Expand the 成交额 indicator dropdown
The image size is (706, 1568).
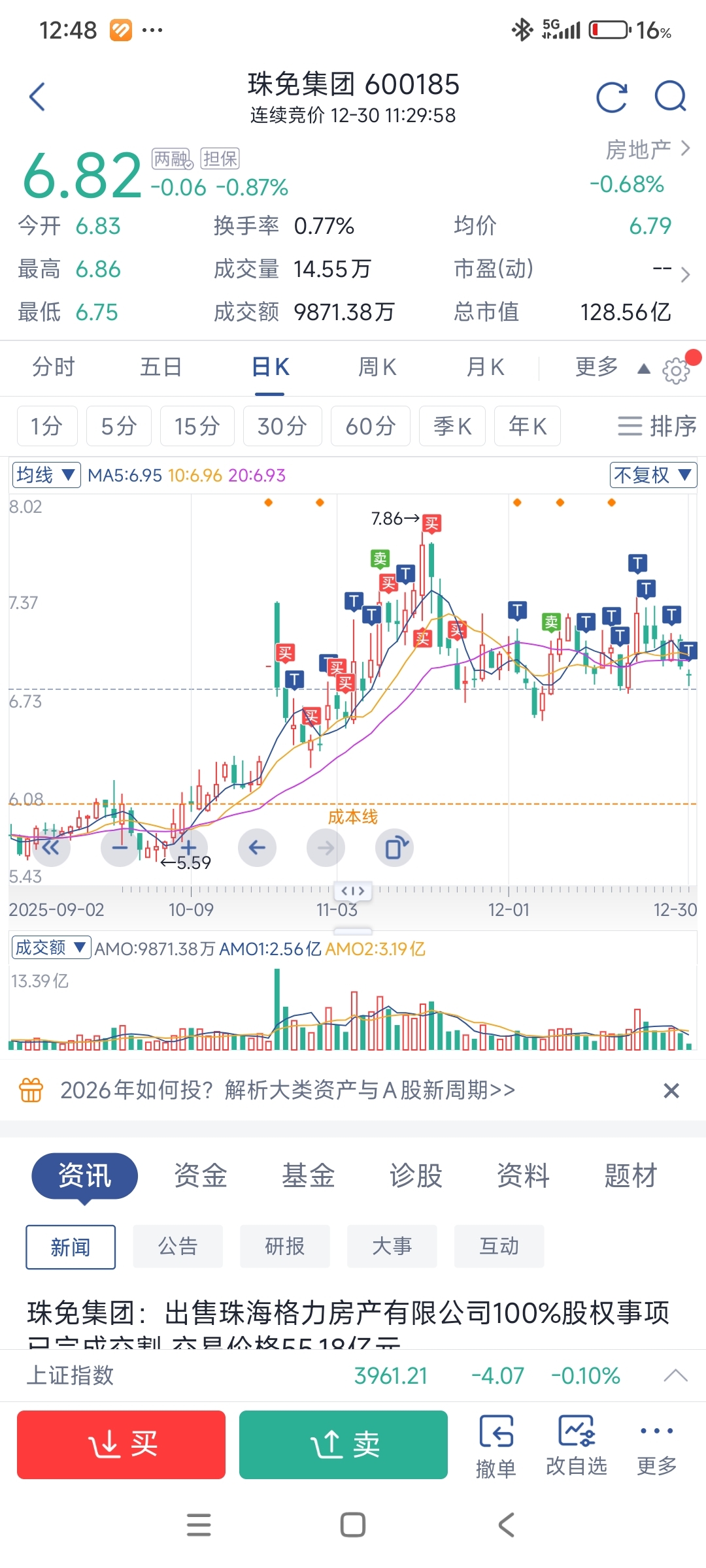[x=51, y=947]
